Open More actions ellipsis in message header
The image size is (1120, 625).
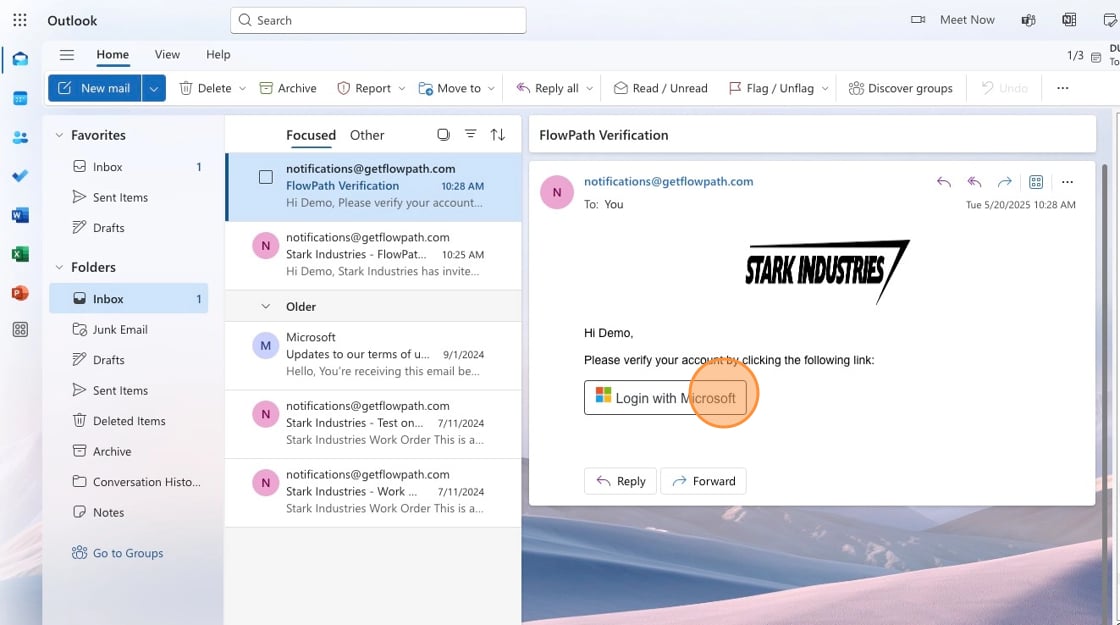click(x=1067, y=182)
